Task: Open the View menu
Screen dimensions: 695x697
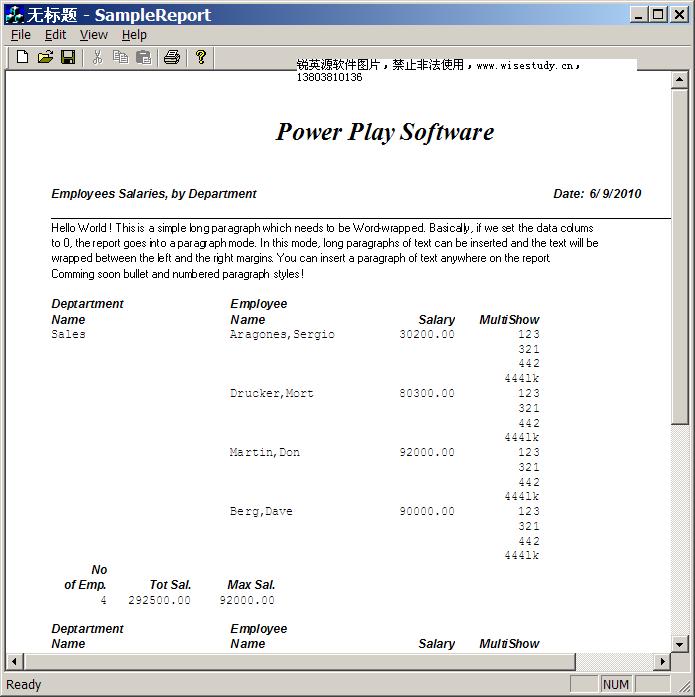Action: (94, 35)
